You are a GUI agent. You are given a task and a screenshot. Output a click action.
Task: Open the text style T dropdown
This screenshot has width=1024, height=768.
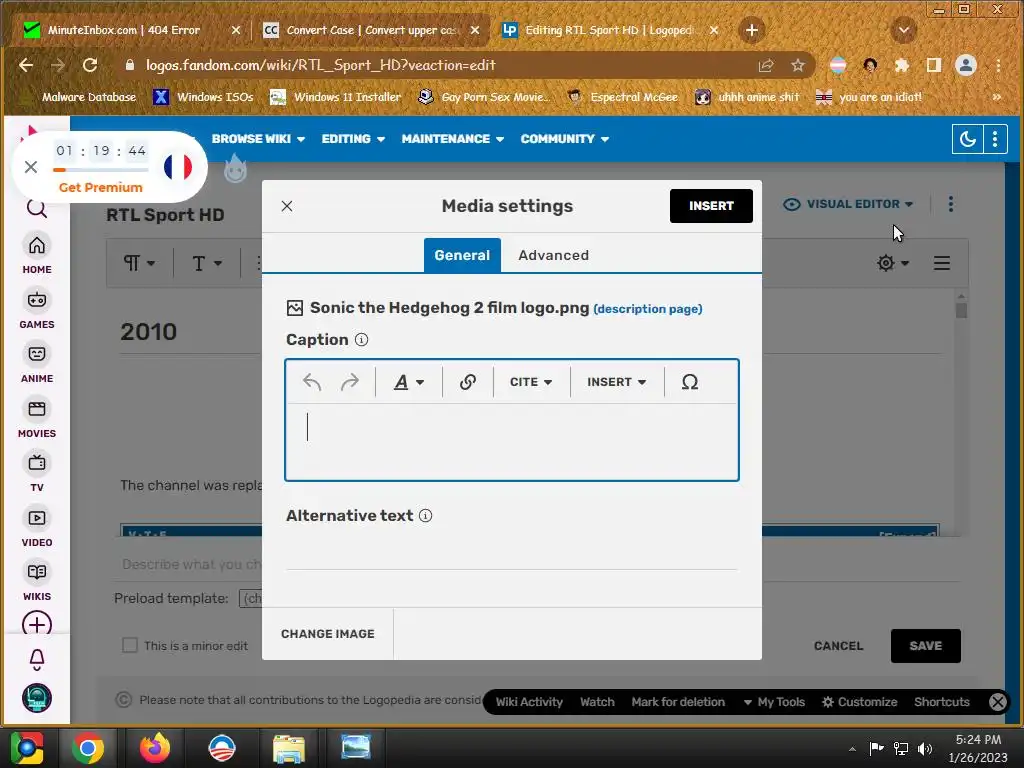point(206,263)
